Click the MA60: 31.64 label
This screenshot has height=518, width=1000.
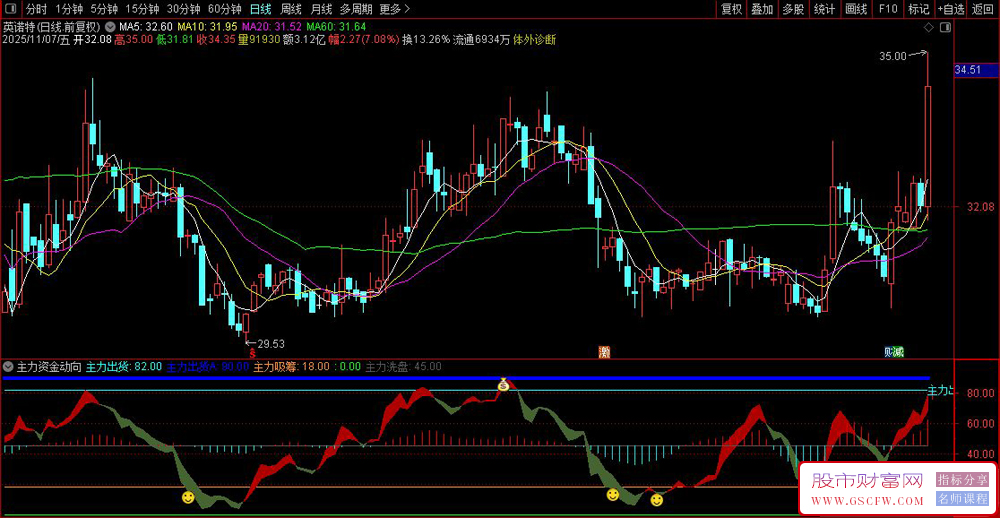(x=336, y=27)
